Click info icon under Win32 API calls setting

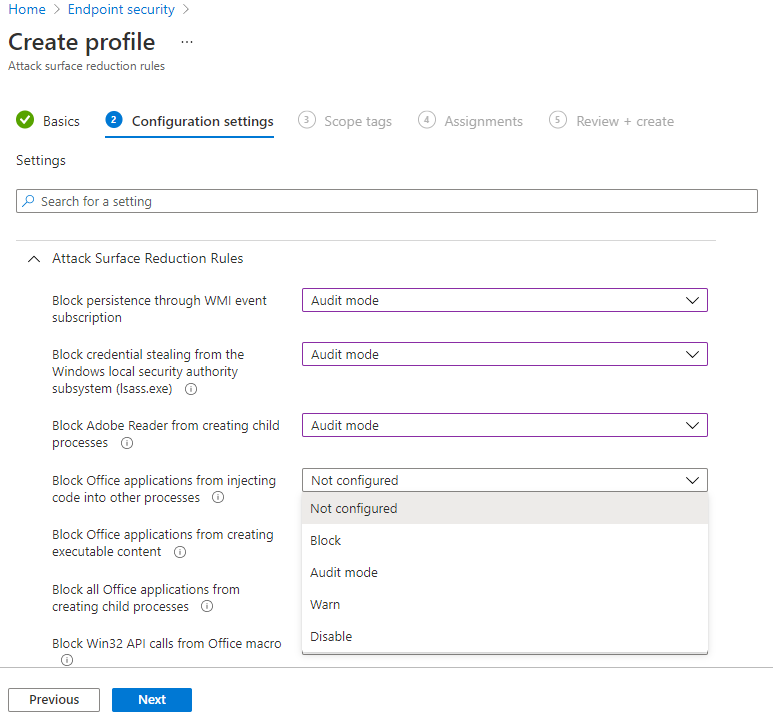point(67,660)
